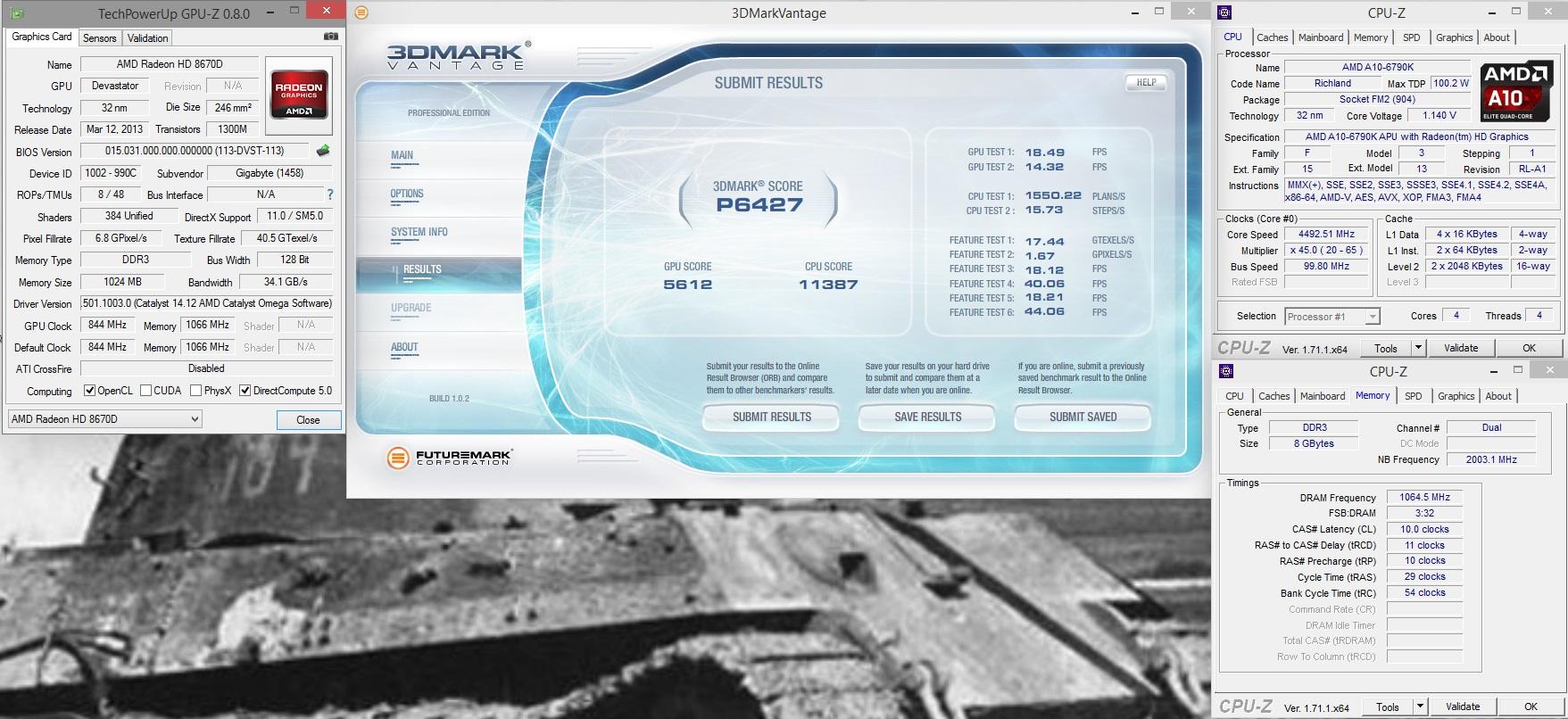Click the Bus Interface question mark icon

coord(329,194)
